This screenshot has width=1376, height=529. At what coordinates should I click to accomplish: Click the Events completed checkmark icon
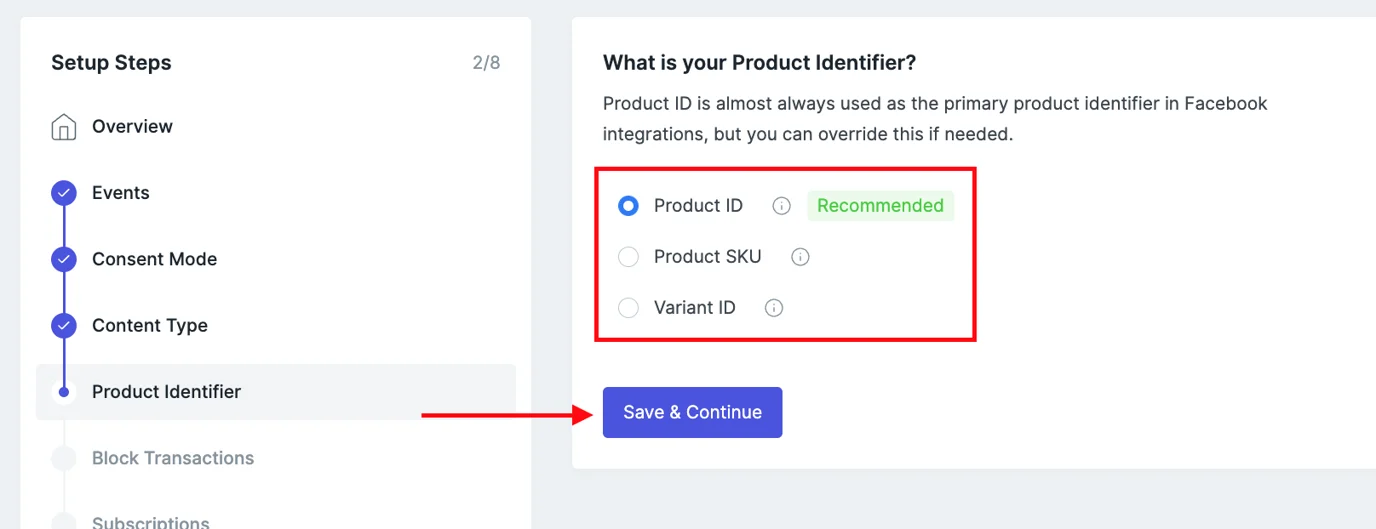(x=64, y=193)
